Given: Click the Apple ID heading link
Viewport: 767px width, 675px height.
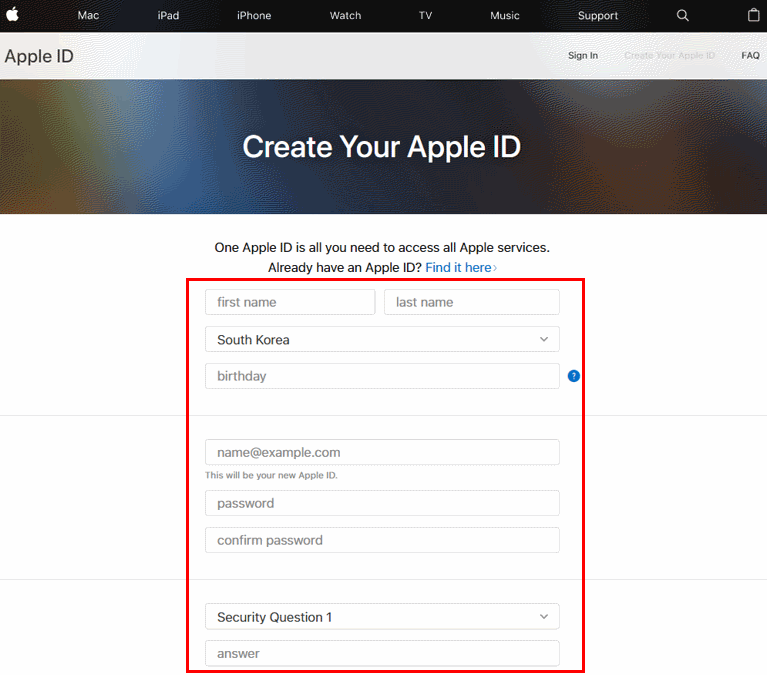Looking at the screenshot, I should click(x=39, y=56).
